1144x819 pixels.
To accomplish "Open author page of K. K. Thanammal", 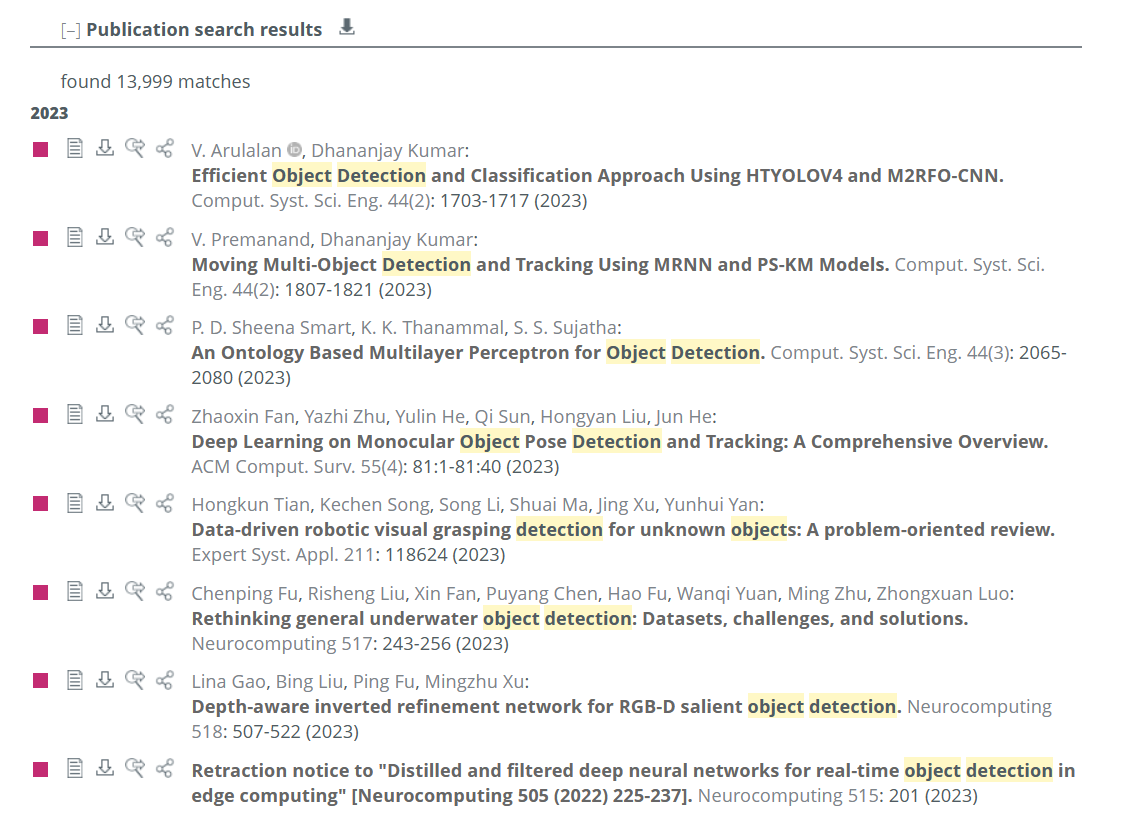I will (432, 327).
